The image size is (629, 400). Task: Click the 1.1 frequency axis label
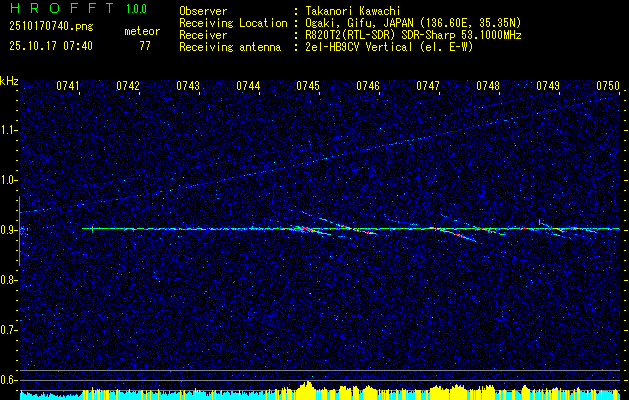point(9,130)
